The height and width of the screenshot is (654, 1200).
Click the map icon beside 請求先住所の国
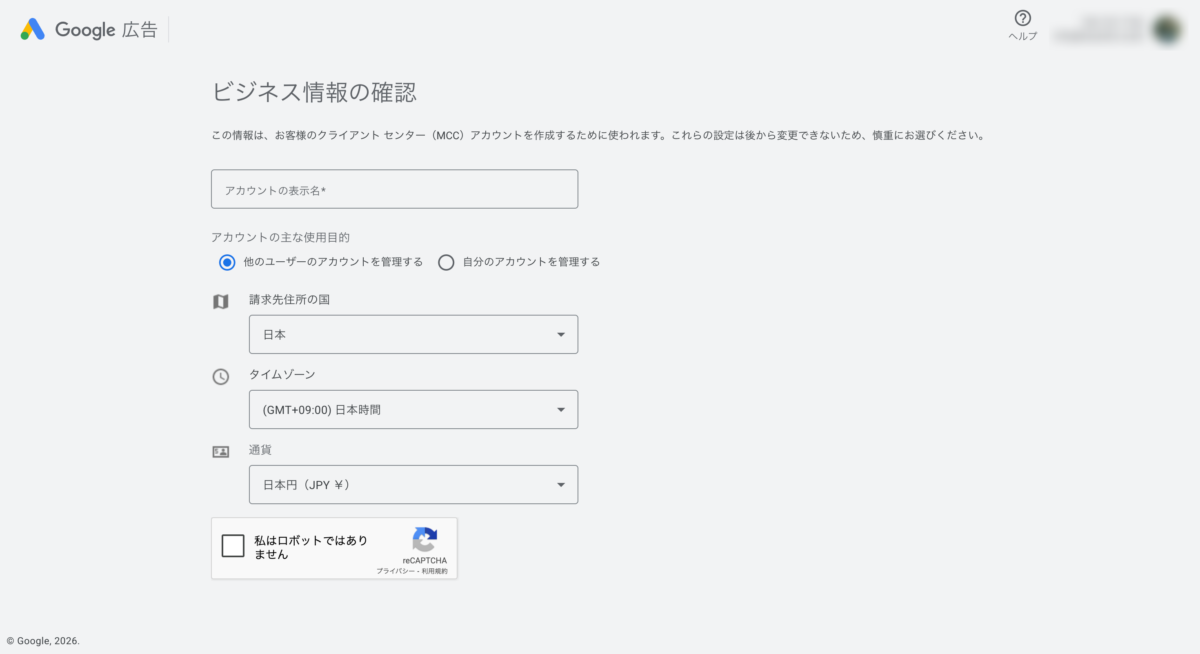point(221,301)
